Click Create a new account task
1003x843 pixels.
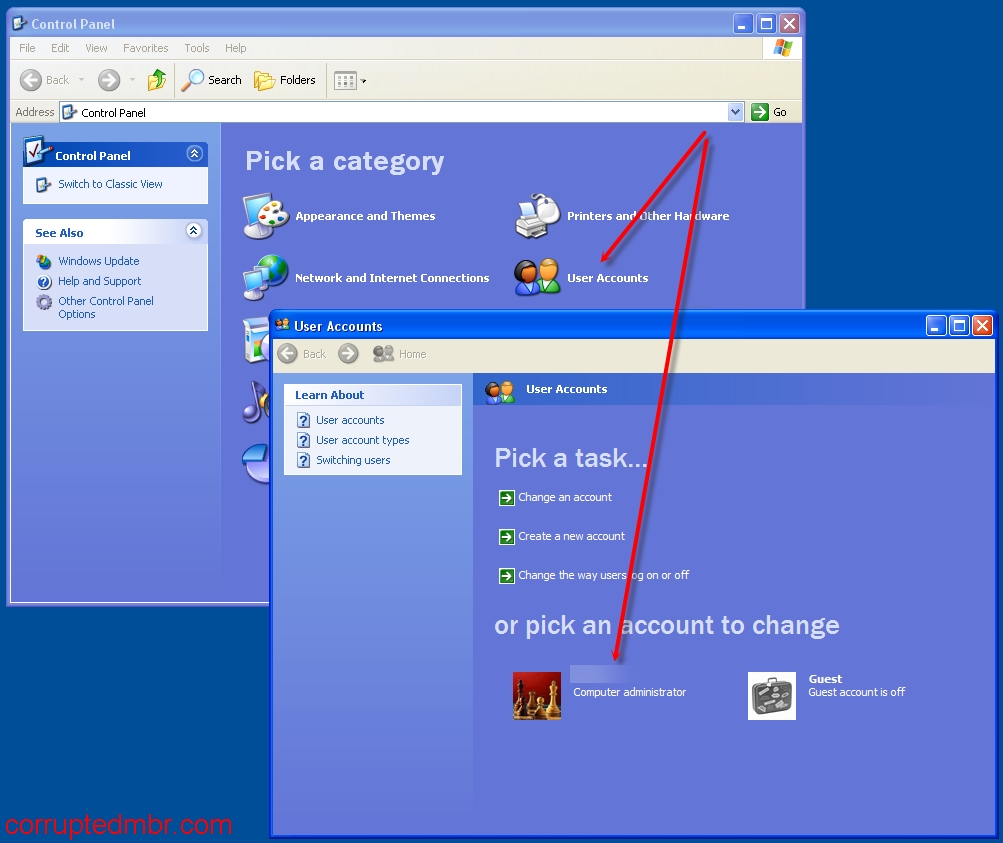[571, 537]
